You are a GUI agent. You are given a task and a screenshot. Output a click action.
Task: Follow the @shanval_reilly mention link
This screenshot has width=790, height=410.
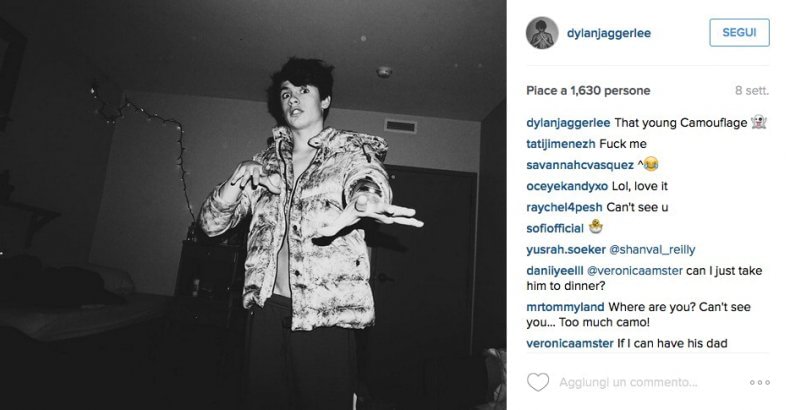(652, 250)
